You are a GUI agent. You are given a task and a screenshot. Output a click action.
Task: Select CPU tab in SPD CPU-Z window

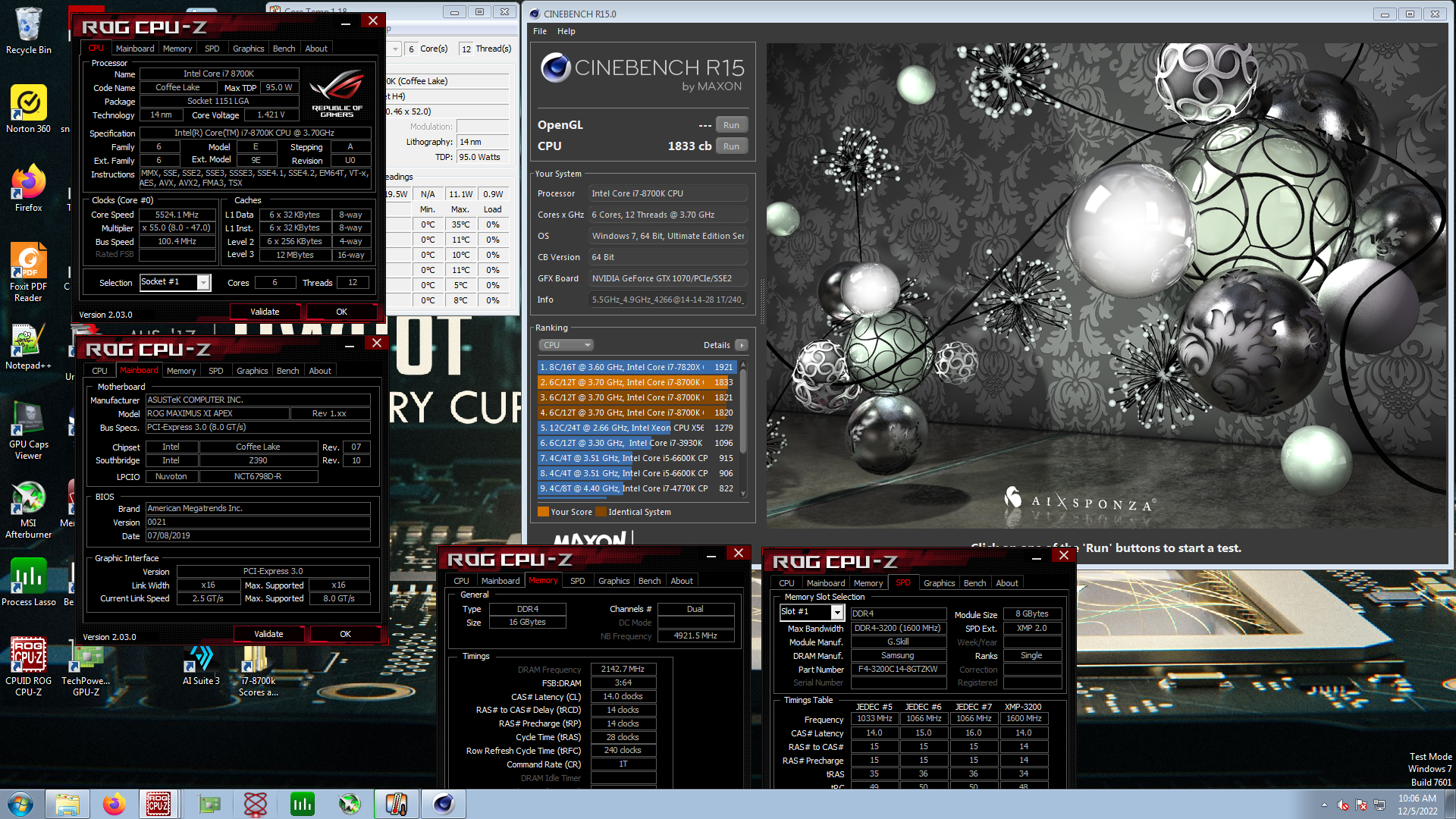[786, 583]
